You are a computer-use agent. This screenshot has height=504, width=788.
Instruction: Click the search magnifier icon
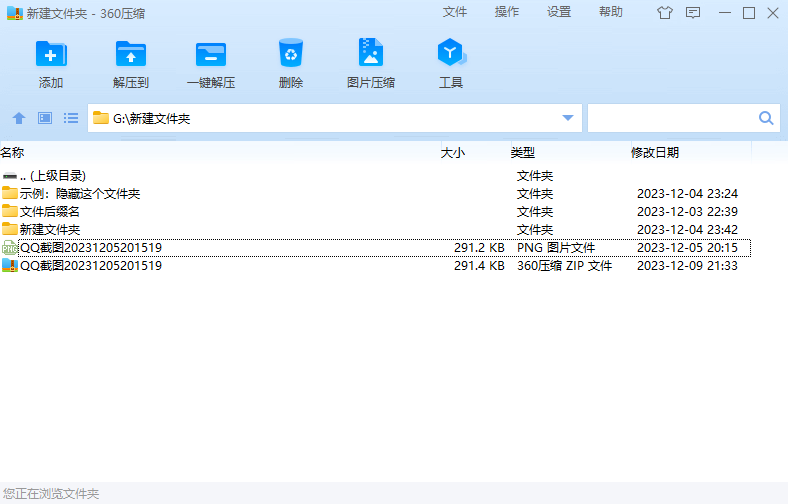pyautogui.click(x=766, y=118)
